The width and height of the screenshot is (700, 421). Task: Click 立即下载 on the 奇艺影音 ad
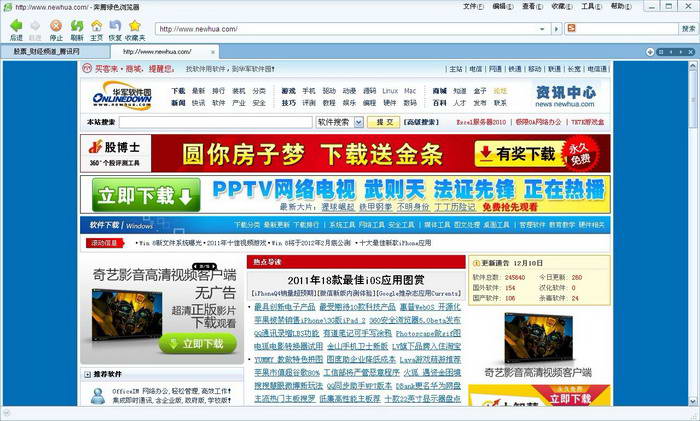(197, 343)
